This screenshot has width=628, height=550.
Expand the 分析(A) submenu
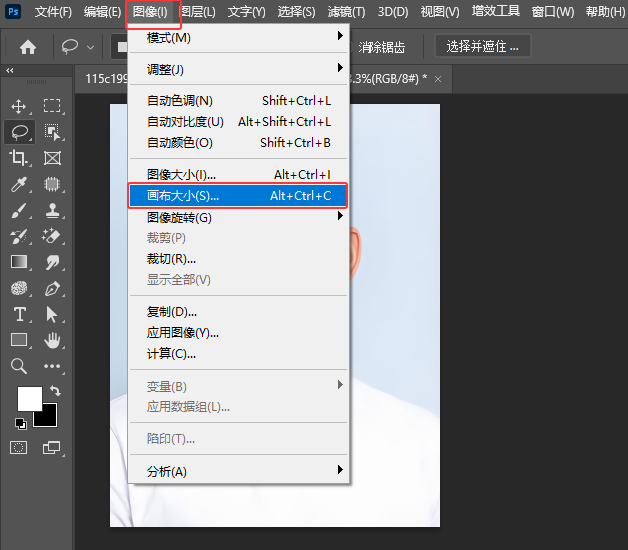tap(239, 471)
